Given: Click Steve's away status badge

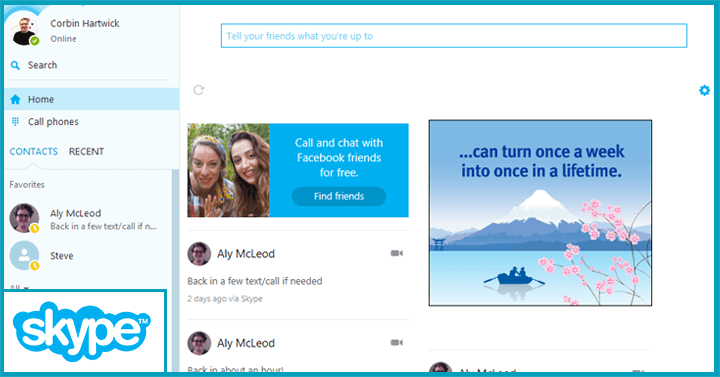Looking at the screenshot, I should point(34,265).
